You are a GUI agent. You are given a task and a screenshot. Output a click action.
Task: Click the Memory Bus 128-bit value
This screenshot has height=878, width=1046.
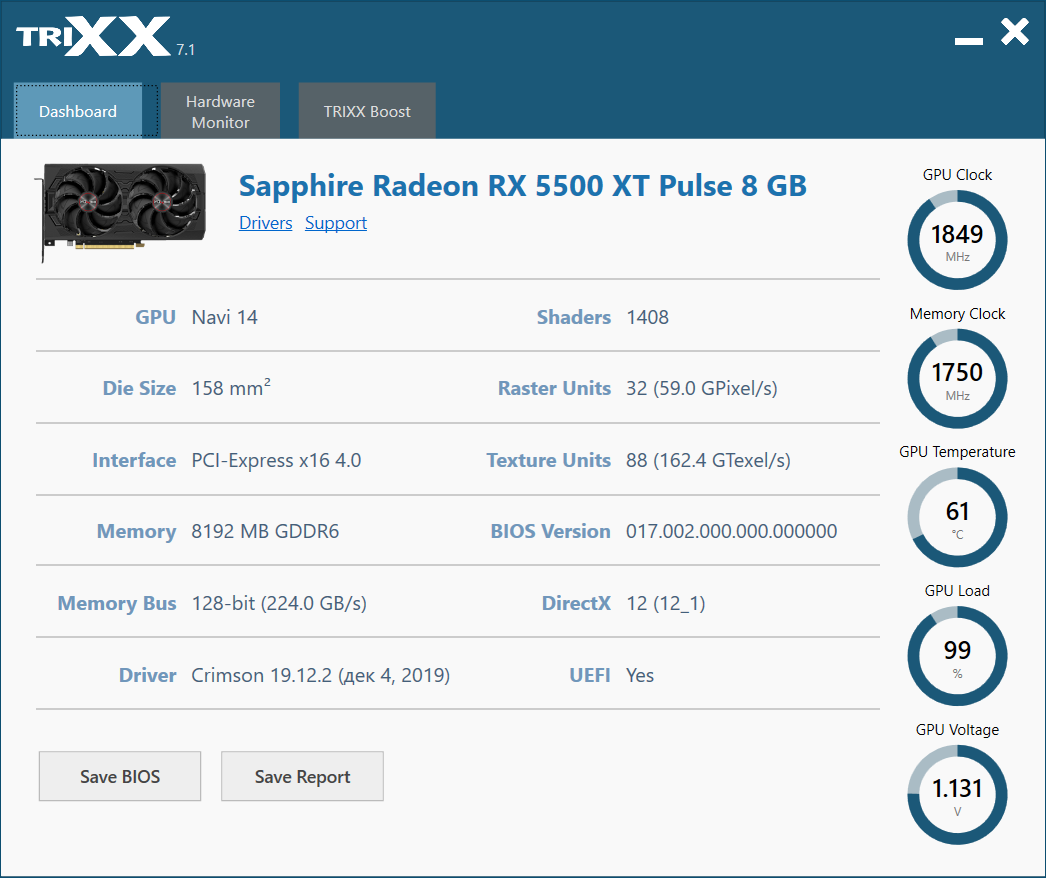point(279,603)
